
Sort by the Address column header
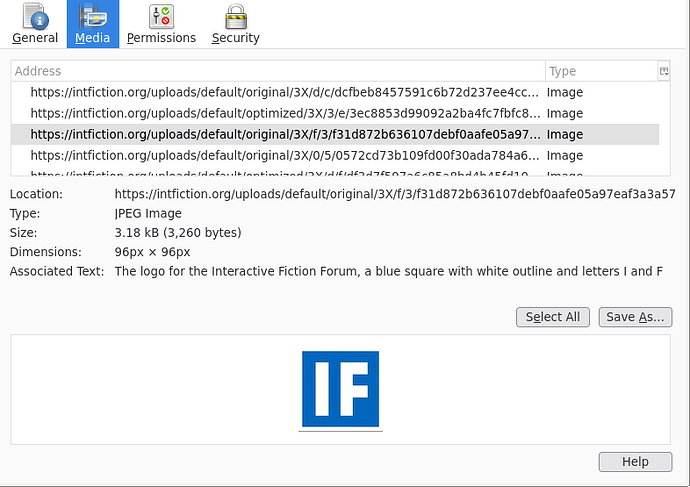(278, 71)
